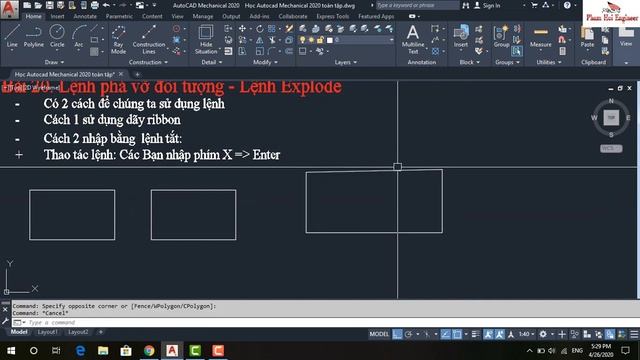Image resolution: width=640 pixels, height=360 pixels.
Task: Select the Arc draw tool
Action: [x=79, y=36]
